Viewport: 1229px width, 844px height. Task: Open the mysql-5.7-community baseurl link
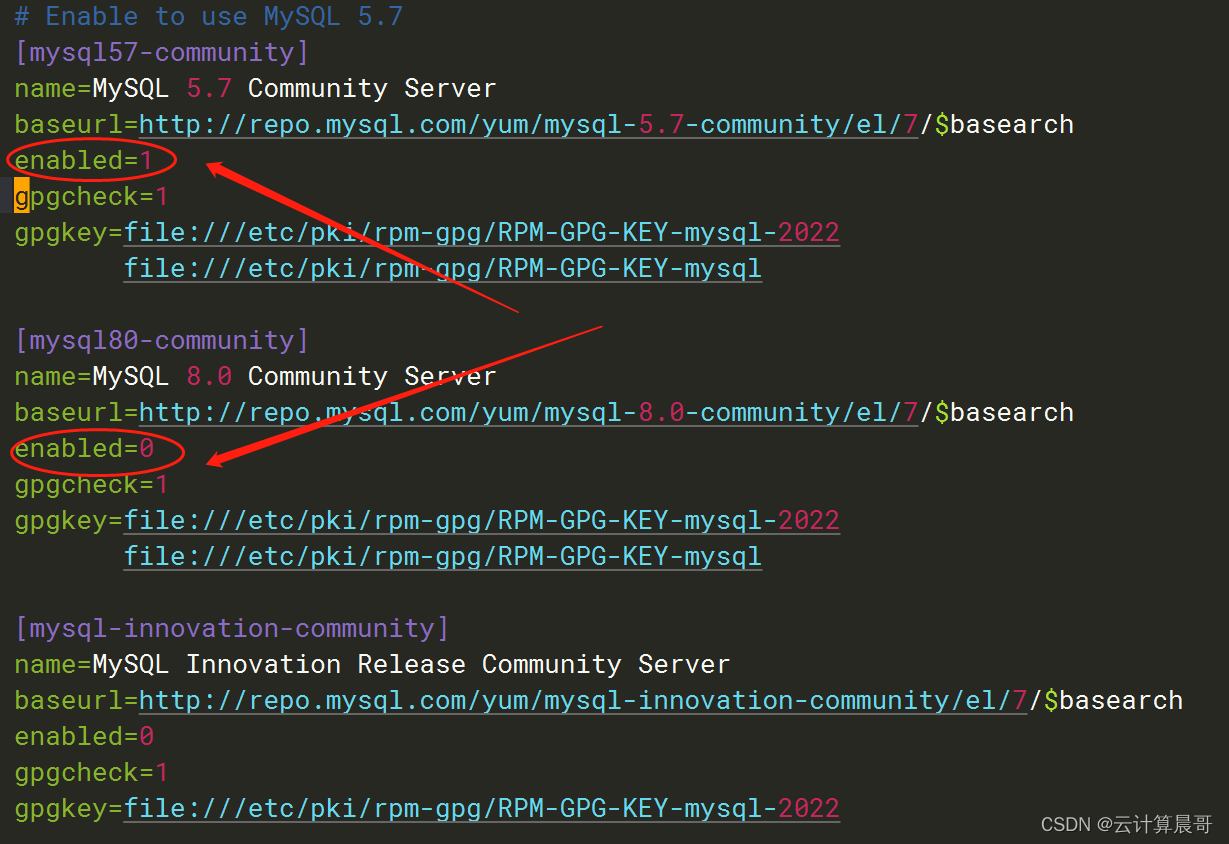528,124
